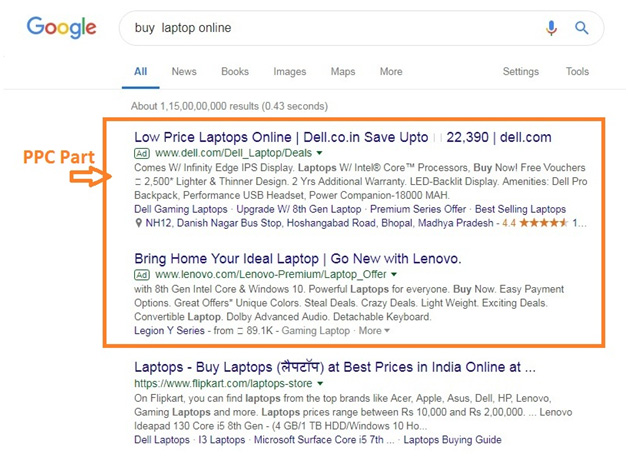The height and width of the screenshot is (456, 628).
Task: Click the www.dell.com/Dell_Laptop/Deals URL
Action: (x=233, y=153)
